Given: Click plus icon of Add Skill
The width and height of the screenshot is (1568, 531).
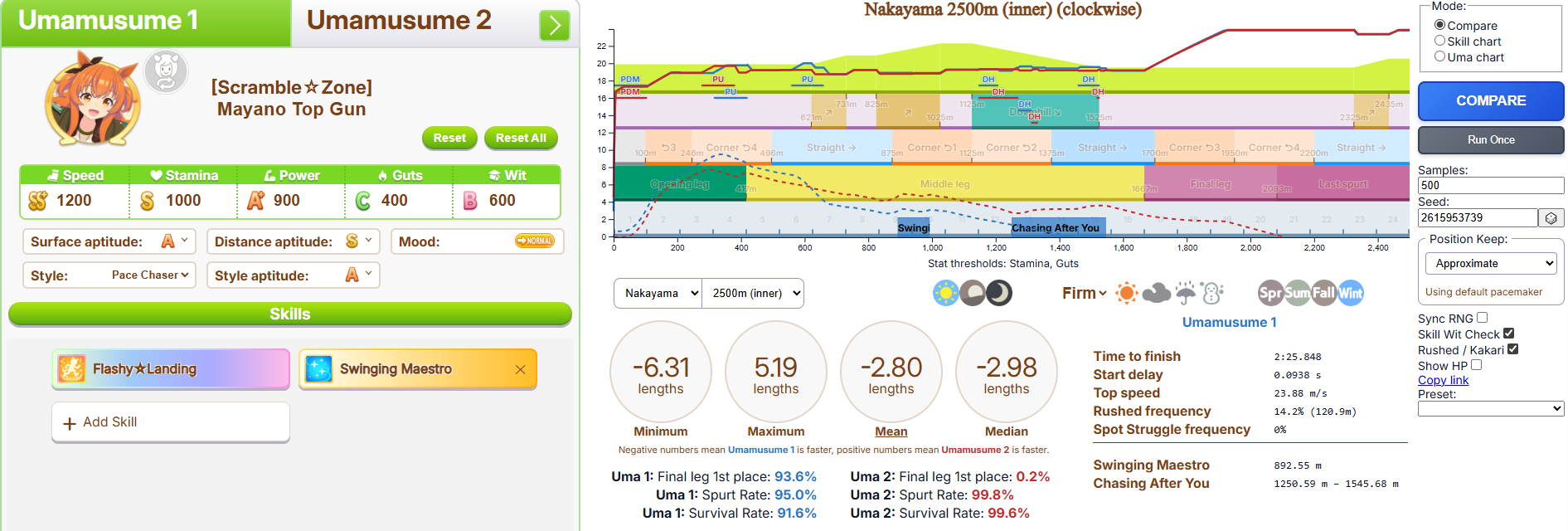Looking at the screenshot, I should (x=70, y=423).
